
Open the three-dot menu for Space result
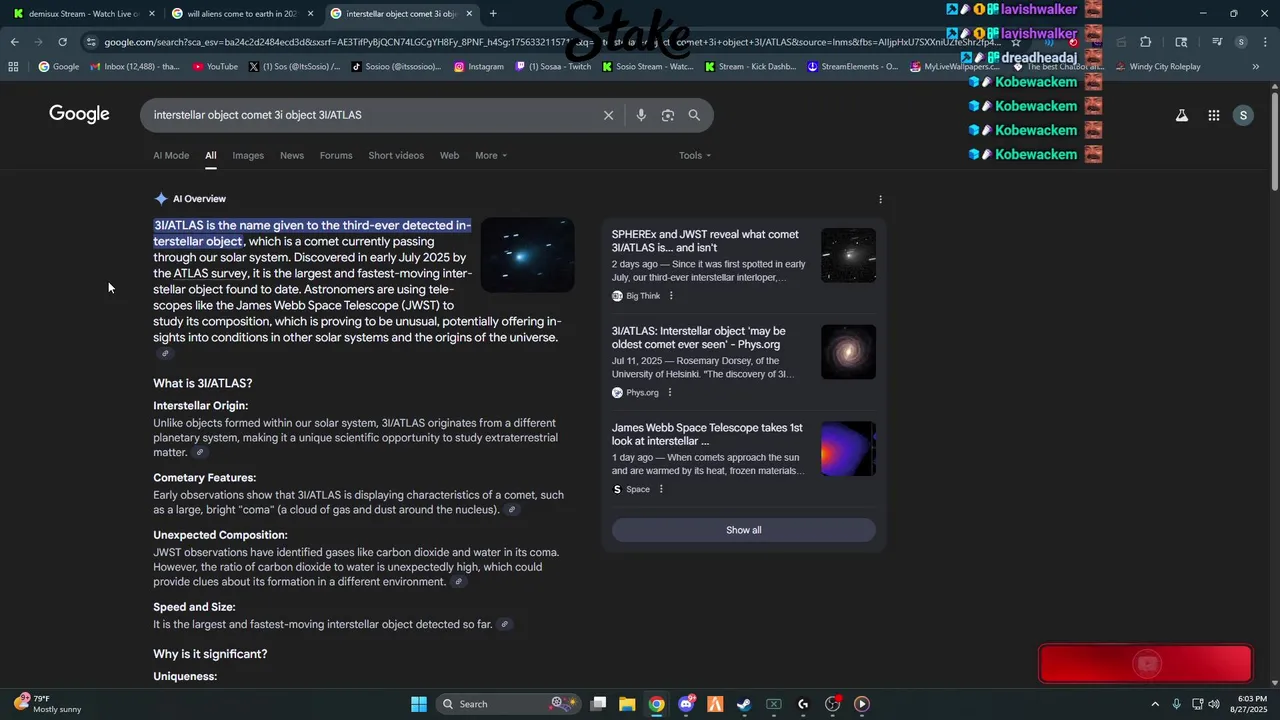[661, 489]
